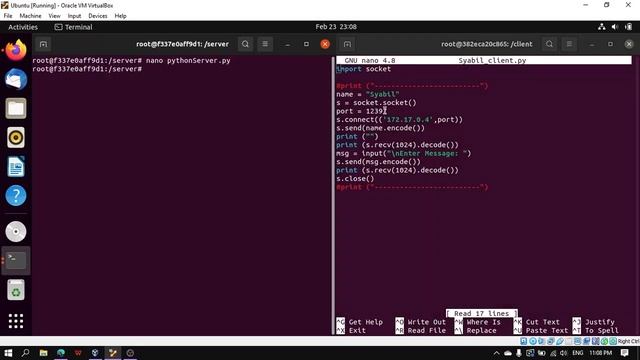Click the name = "Syabil" line
The height and width of the screenshot is (360, 640).
click(368, 94)
